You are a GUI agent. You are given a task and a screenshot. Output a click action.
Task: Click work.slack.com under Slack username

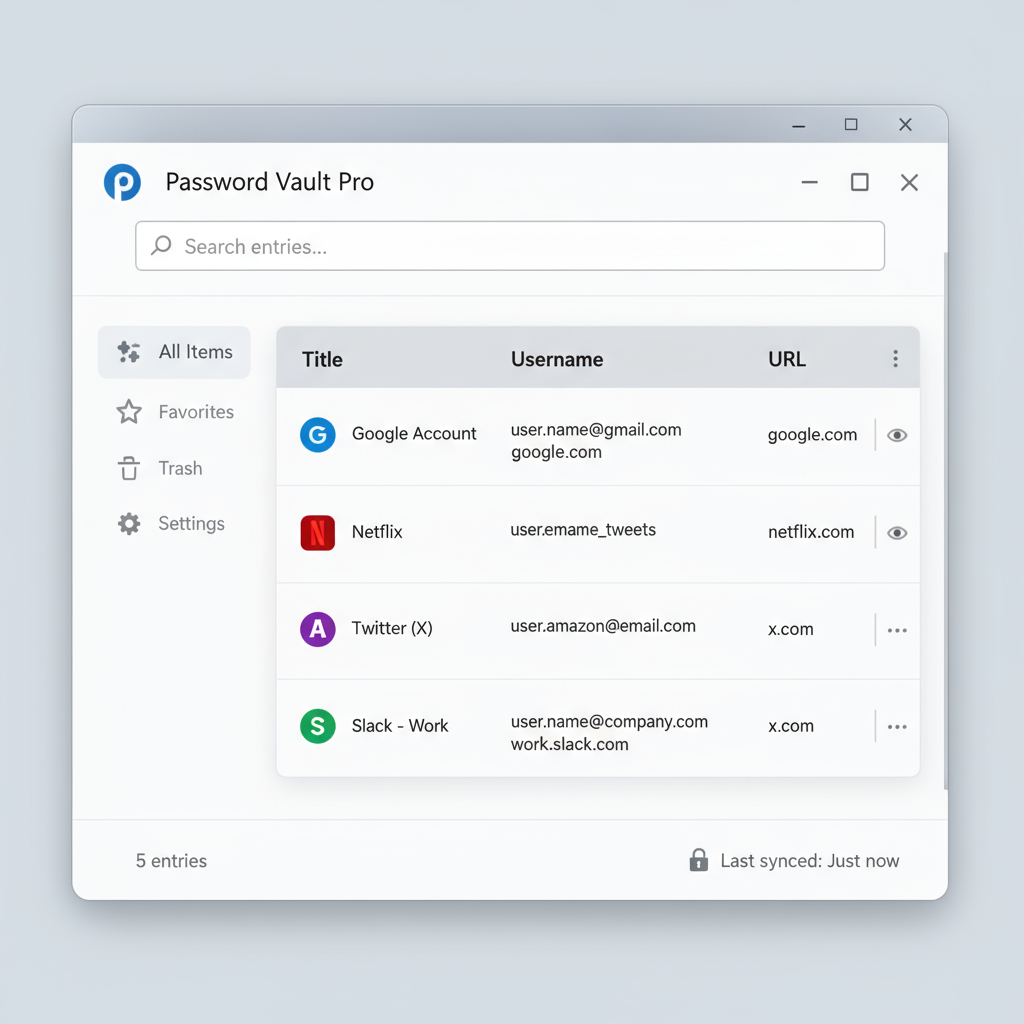click(569, 744)
